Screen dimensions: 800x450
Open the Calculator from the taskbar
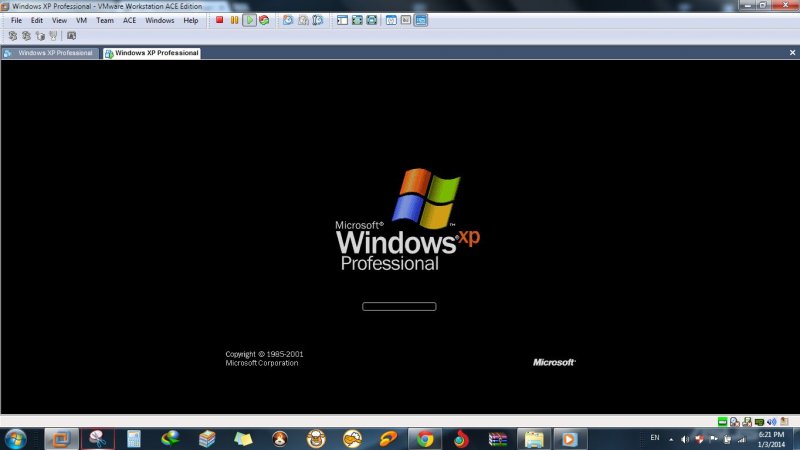point(134,439)
